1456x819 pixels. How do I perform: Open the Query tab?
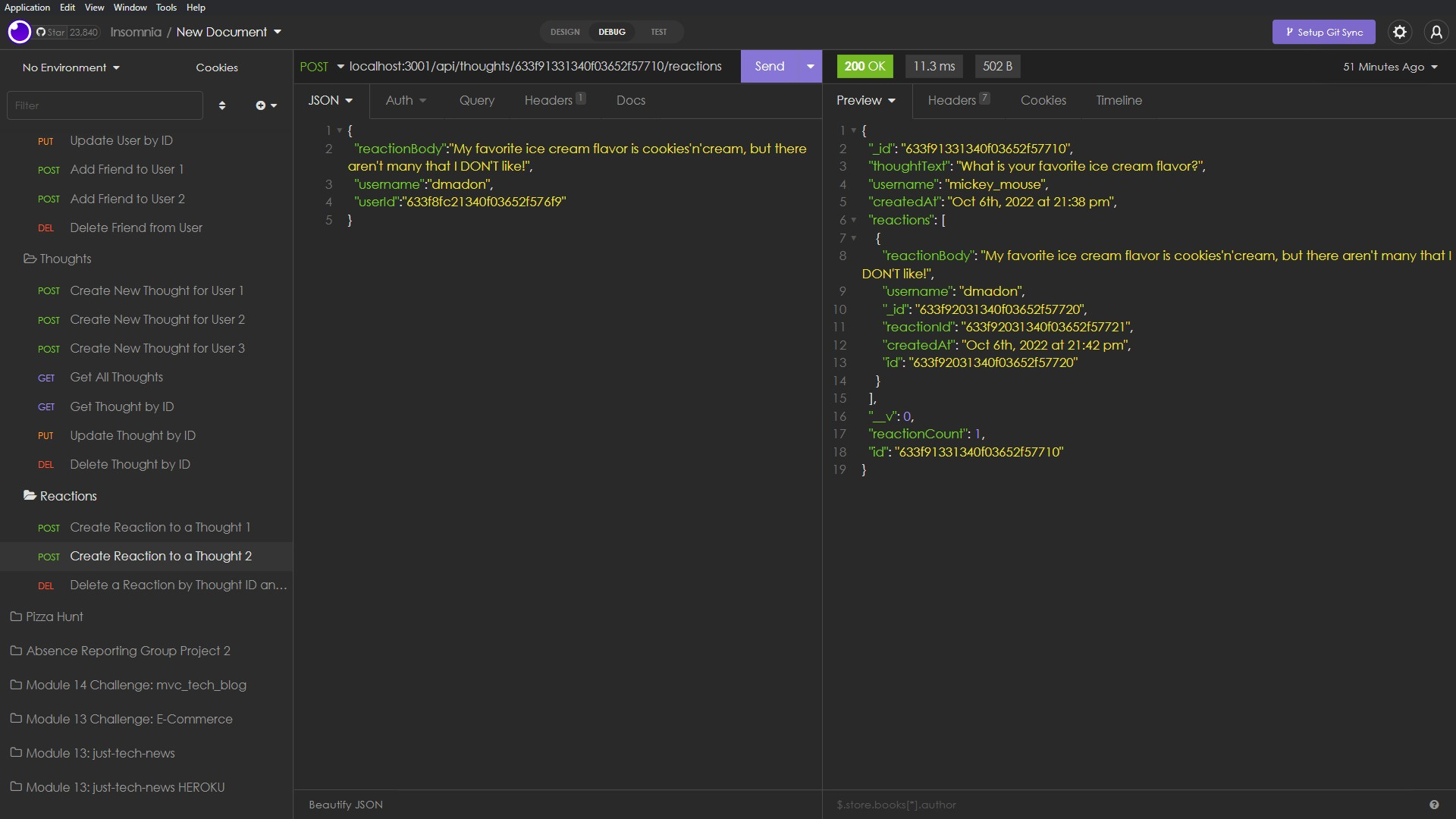point(477,100)
